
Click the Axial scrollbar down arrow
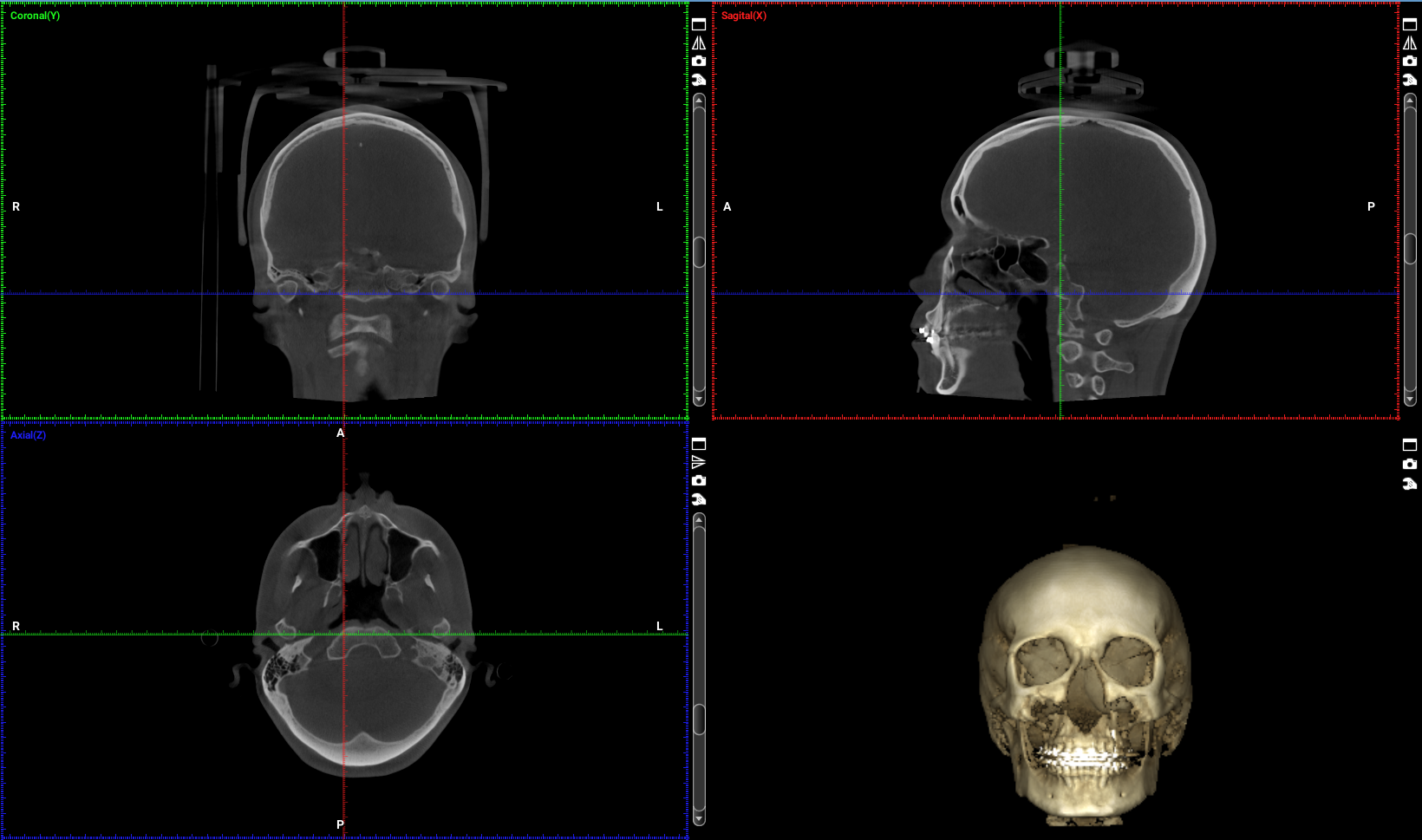click(x=700, y=817)
